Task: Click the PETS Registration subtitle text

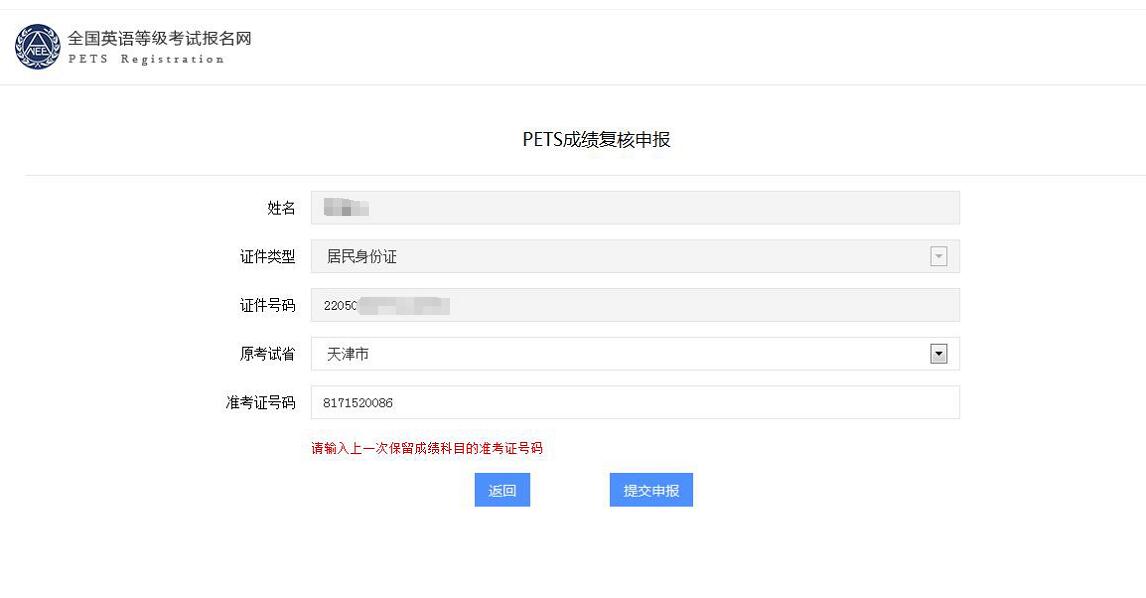Action: point(146,59)
